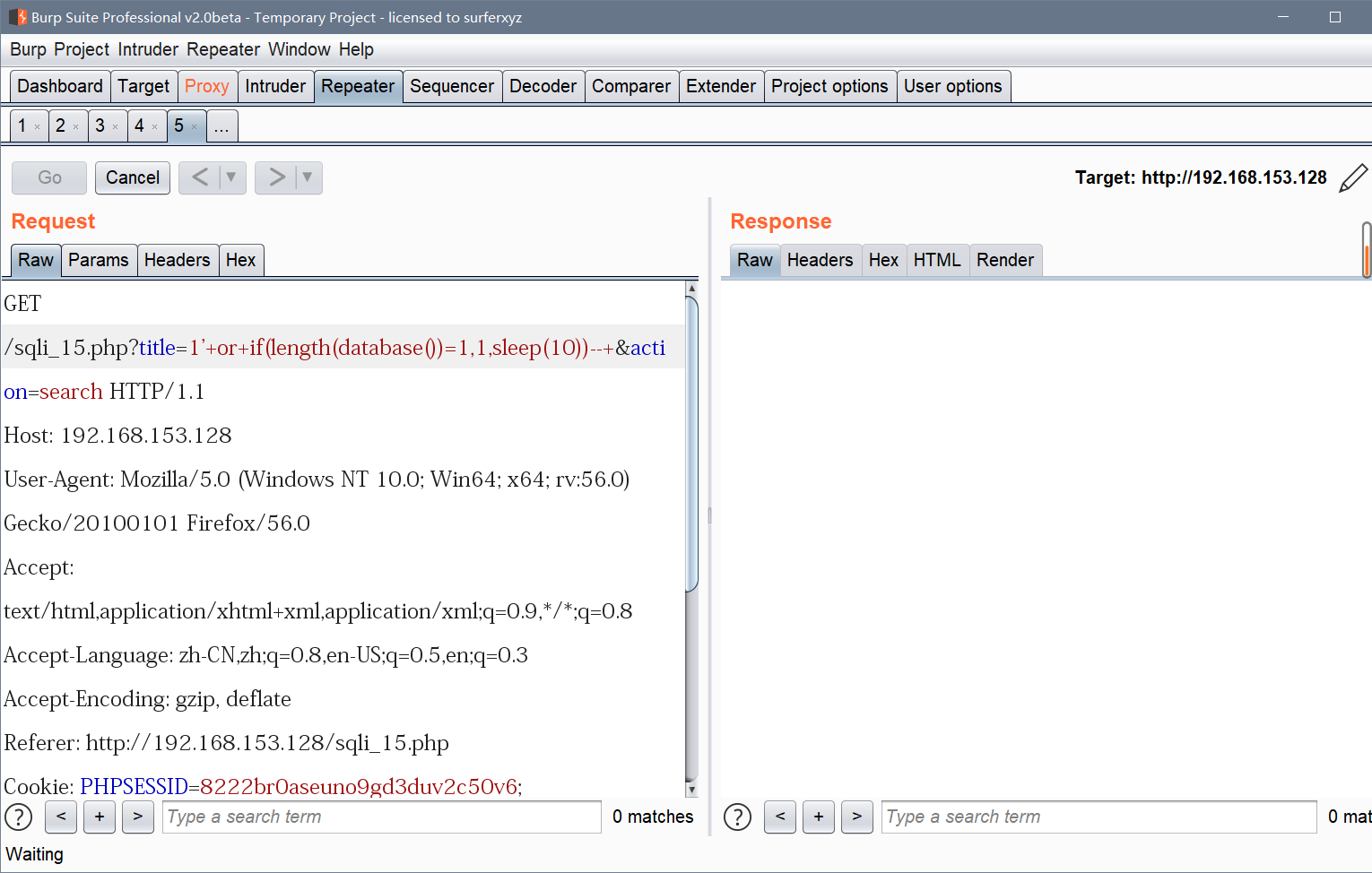Go forward in request history
1372x873 pixels.
pyautogui.click(x=277, y=177)
